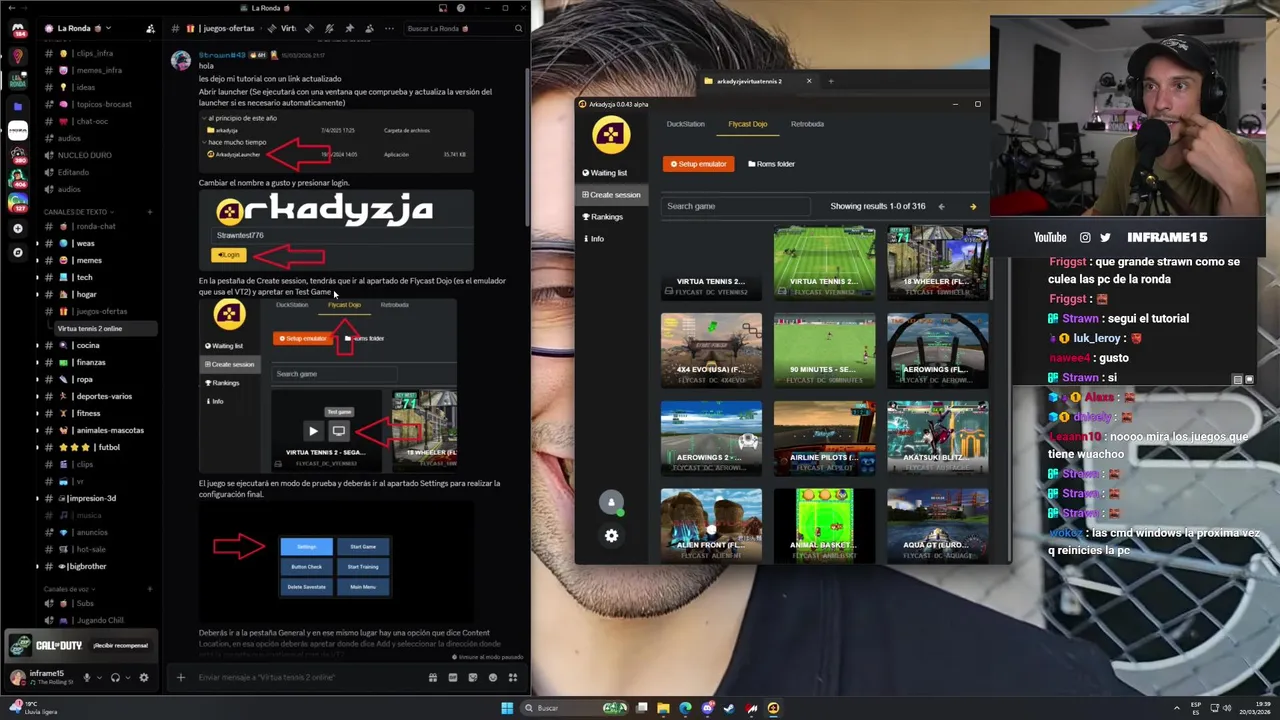This screenshot has height=720, width=1280.
Task: Click Buscar La Ronda search field
Action: [463, 28]
